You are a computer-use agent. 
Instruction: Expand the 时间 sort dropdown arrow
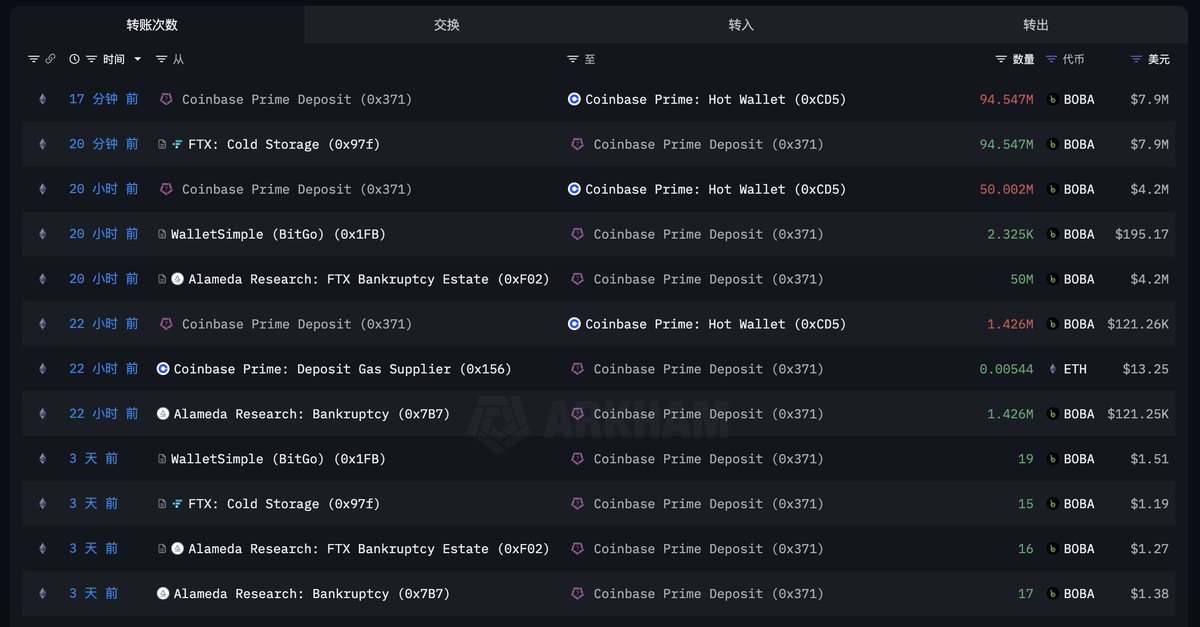pos(138,60)
